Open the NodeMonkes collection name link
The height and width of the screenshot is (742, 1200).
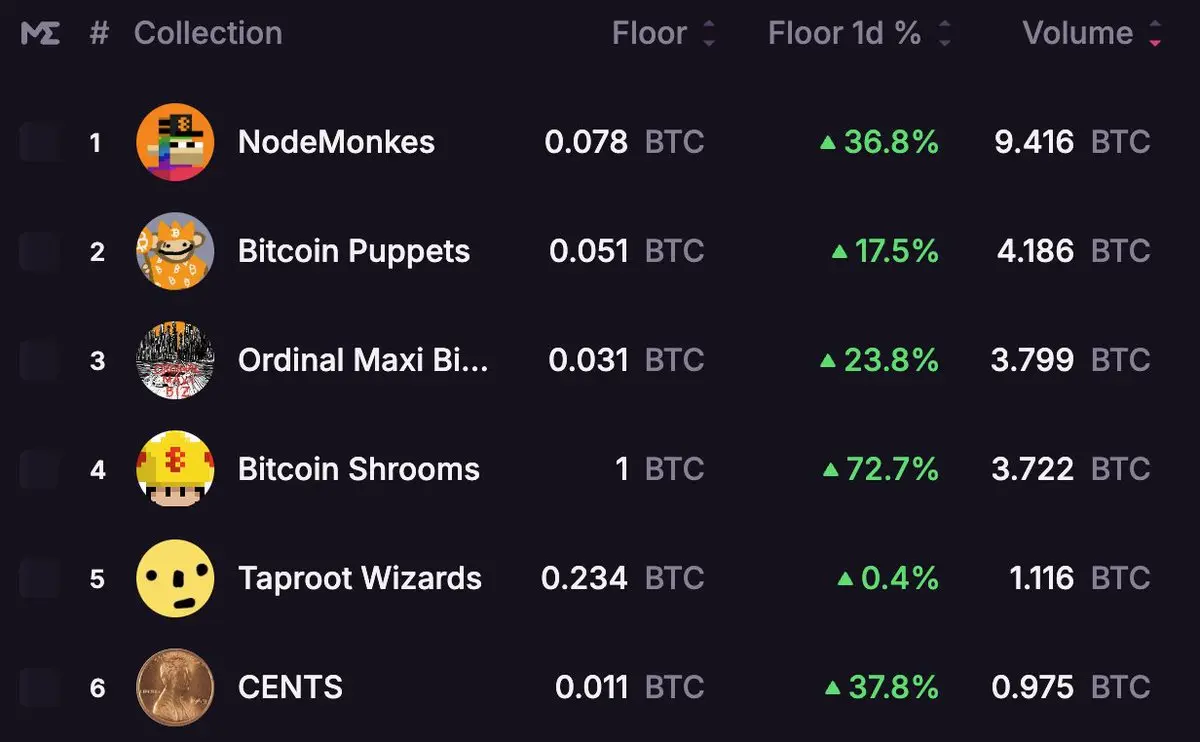[x=336, y=142]
